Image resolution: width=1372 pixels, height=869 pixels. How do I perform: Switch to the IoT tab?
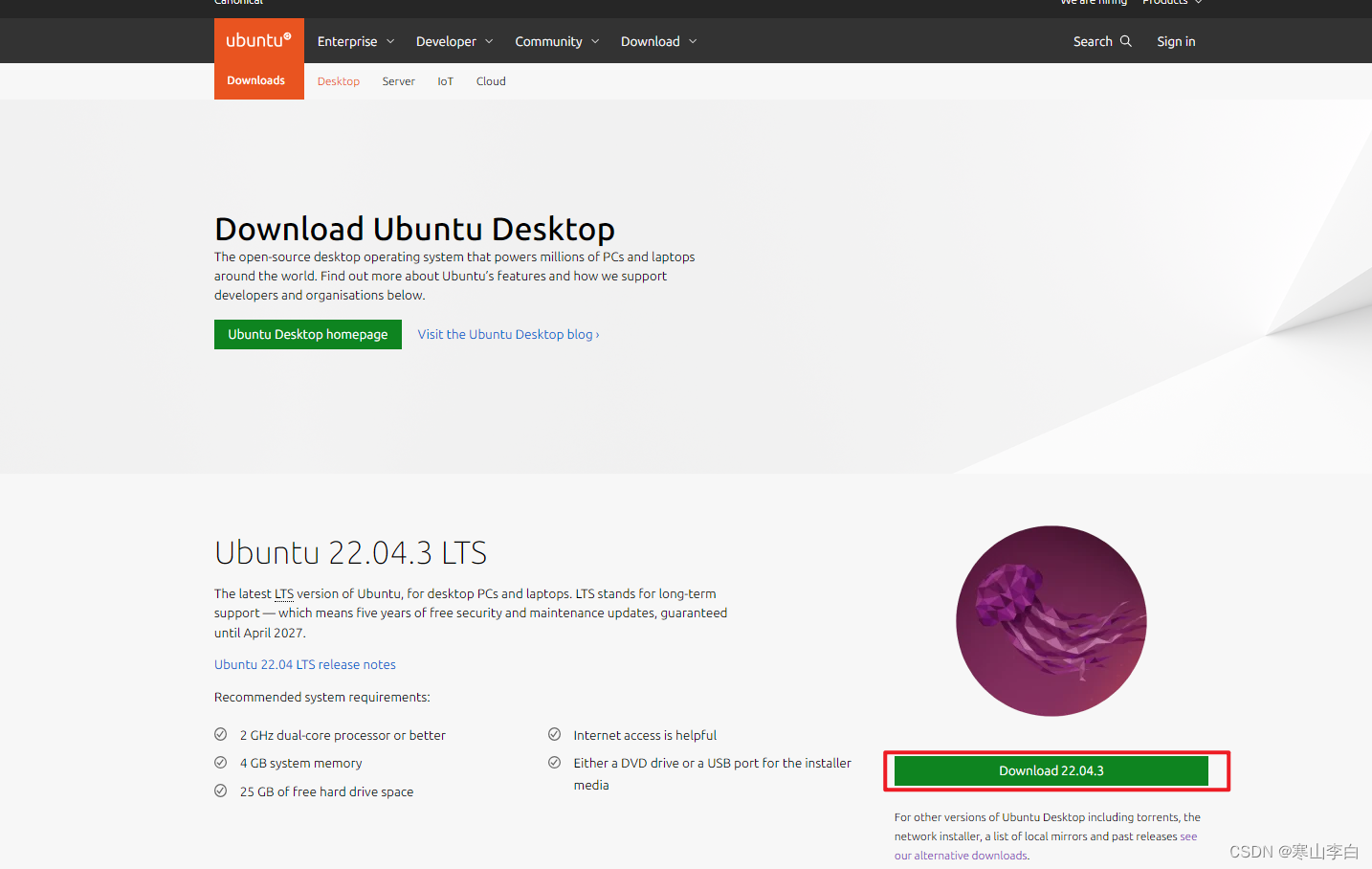coord(445,81)
